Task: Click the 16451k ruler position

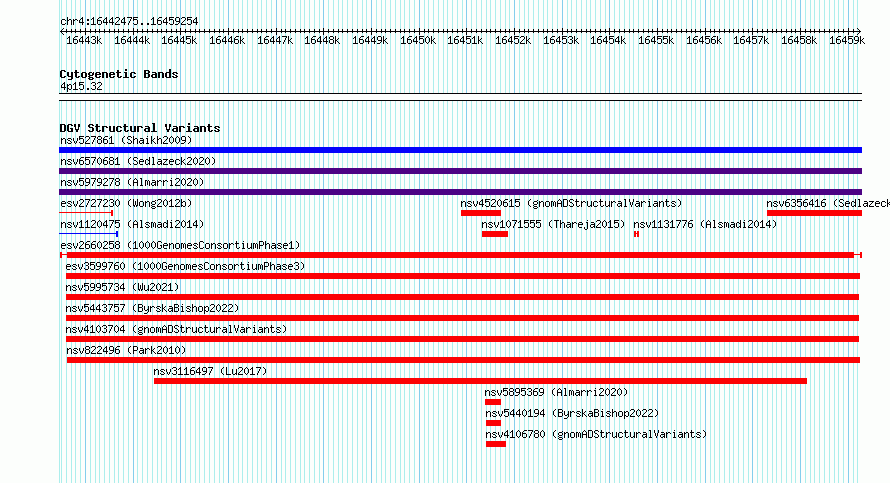Action: (465, 40)
